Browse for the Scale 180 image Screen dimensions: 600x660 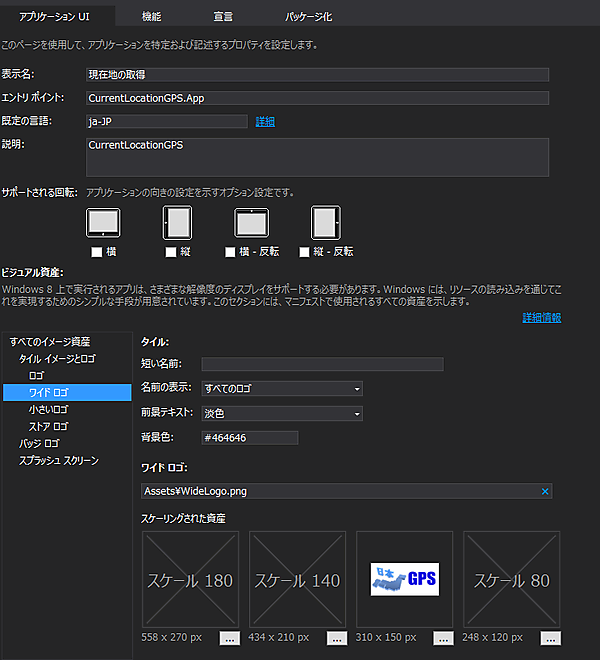[229, 638]
